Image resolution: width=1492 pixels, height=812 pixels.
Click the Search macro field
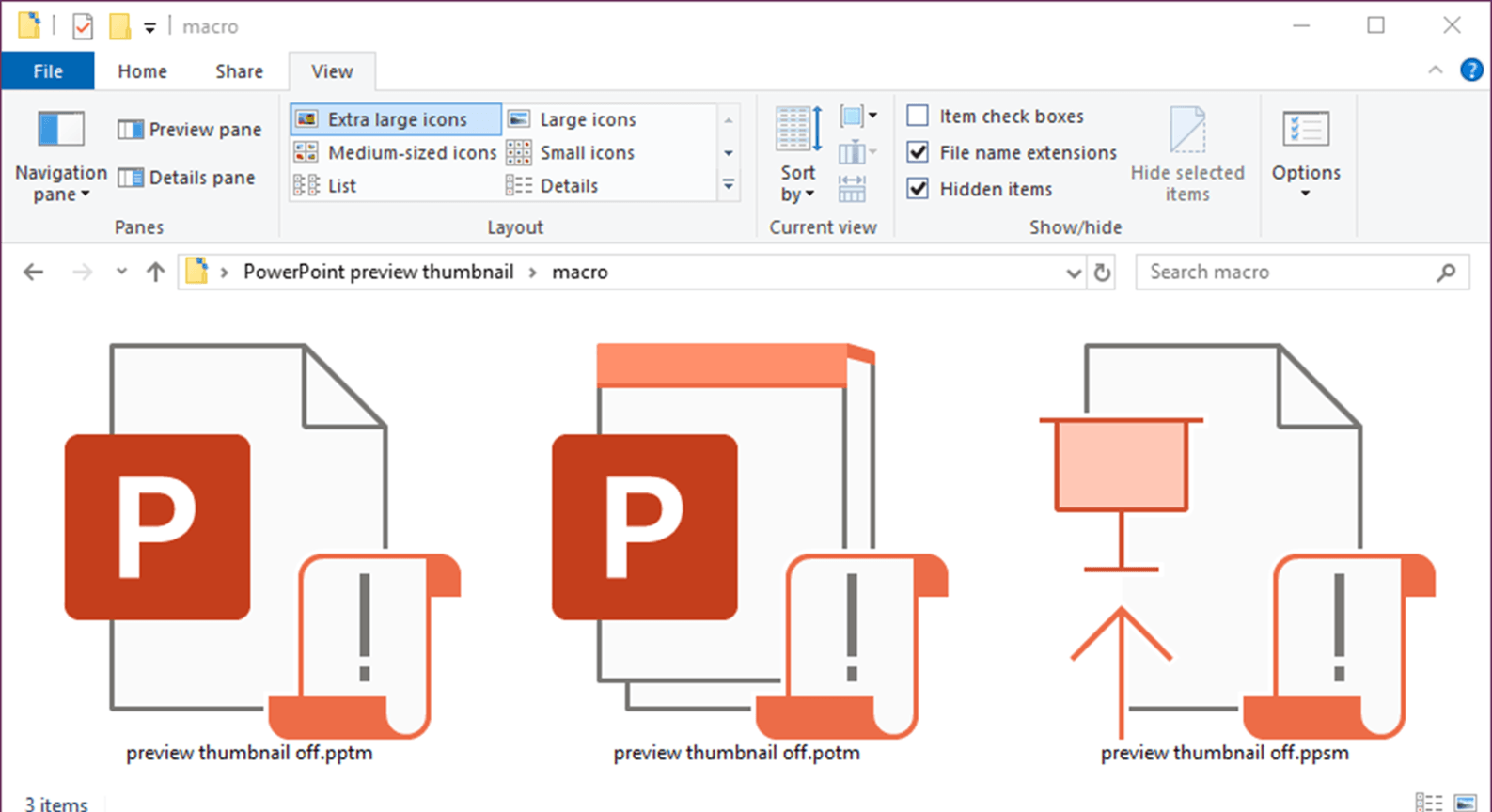point(1302,272)
